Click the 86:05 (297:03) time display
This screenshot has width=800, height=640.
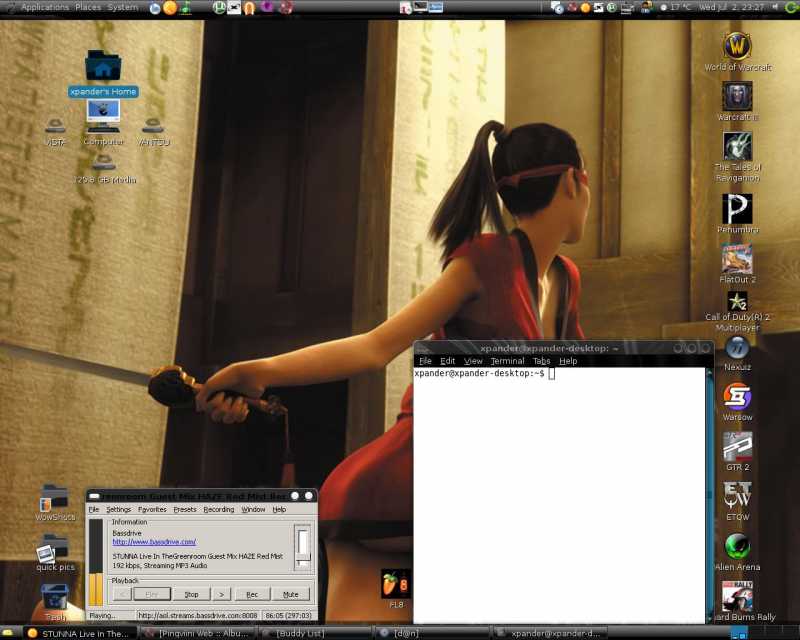289,616
